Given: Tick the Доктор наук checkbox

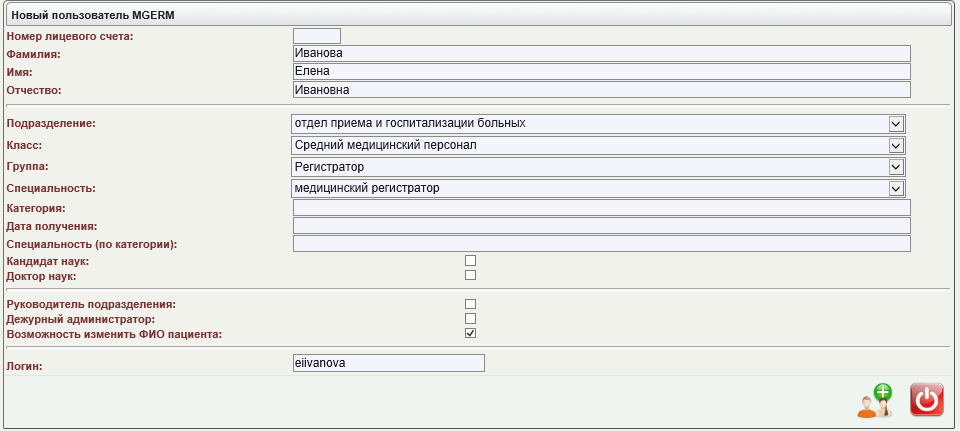Looking at the screenshot, I should [470, 275].
